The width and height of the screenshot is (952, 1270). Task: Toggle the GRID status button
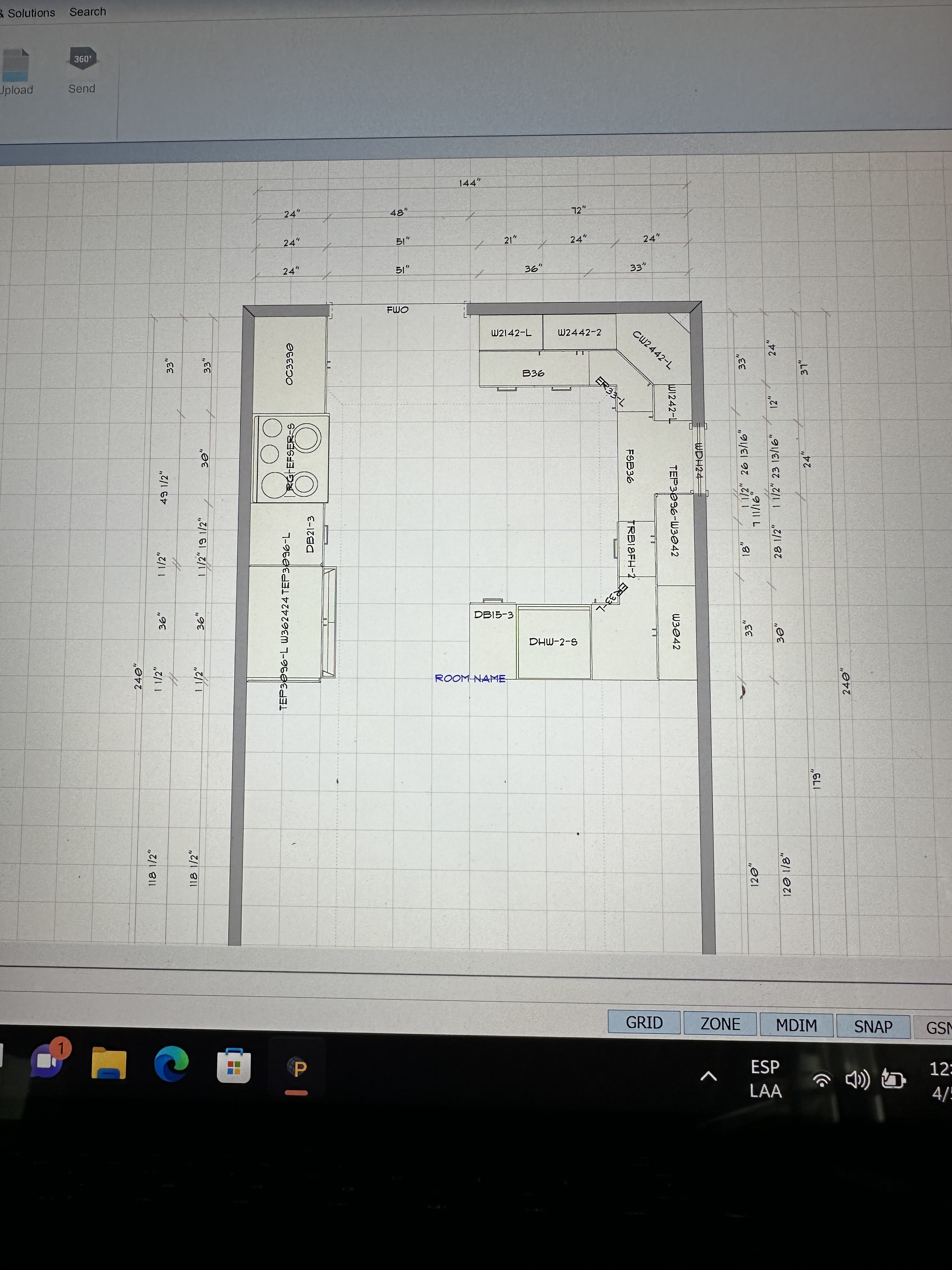tap(644, 1022)
